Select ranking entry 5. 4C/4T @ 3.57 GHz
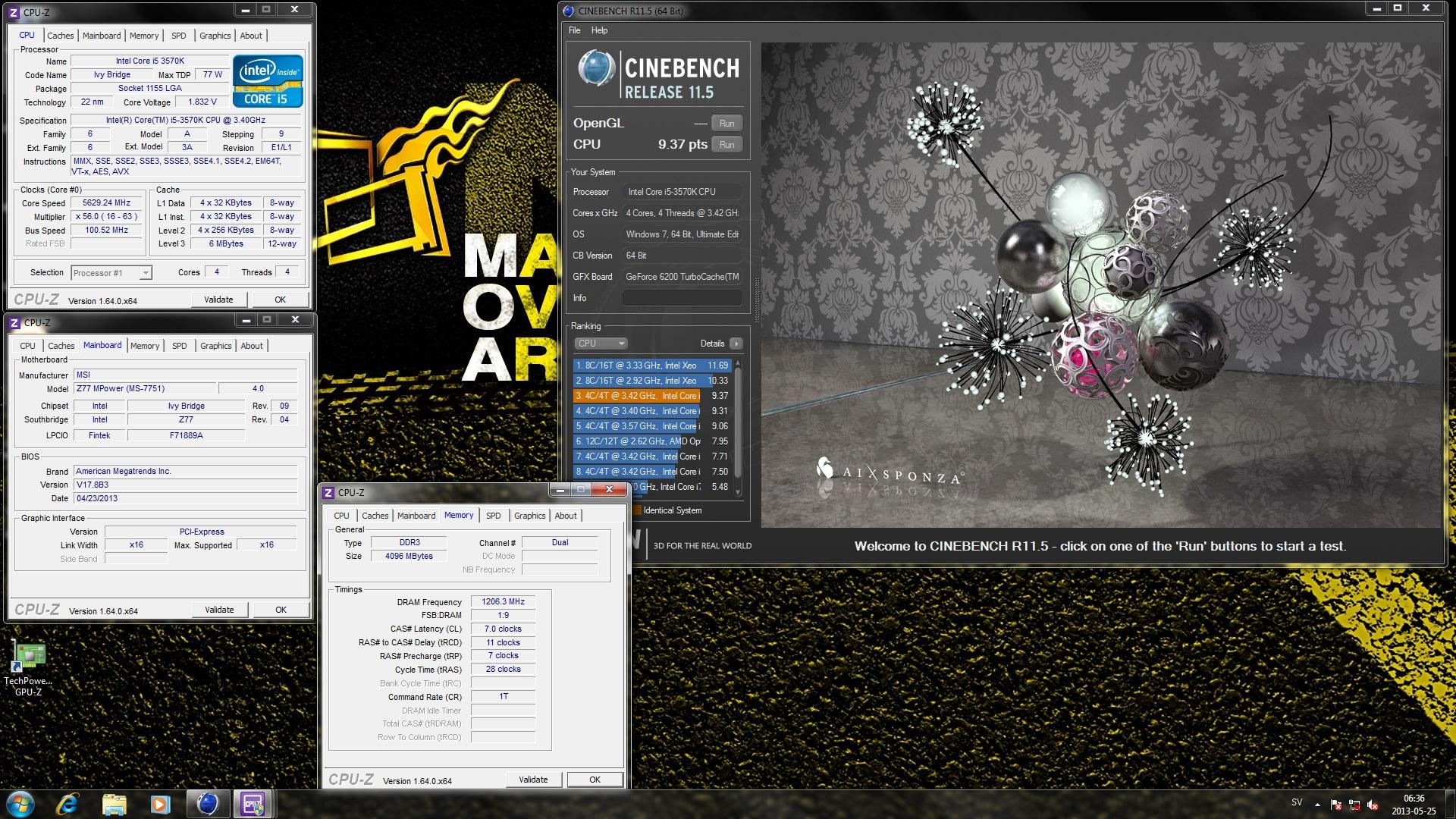This screenshot has height=819, width=1456. (651, 426)
